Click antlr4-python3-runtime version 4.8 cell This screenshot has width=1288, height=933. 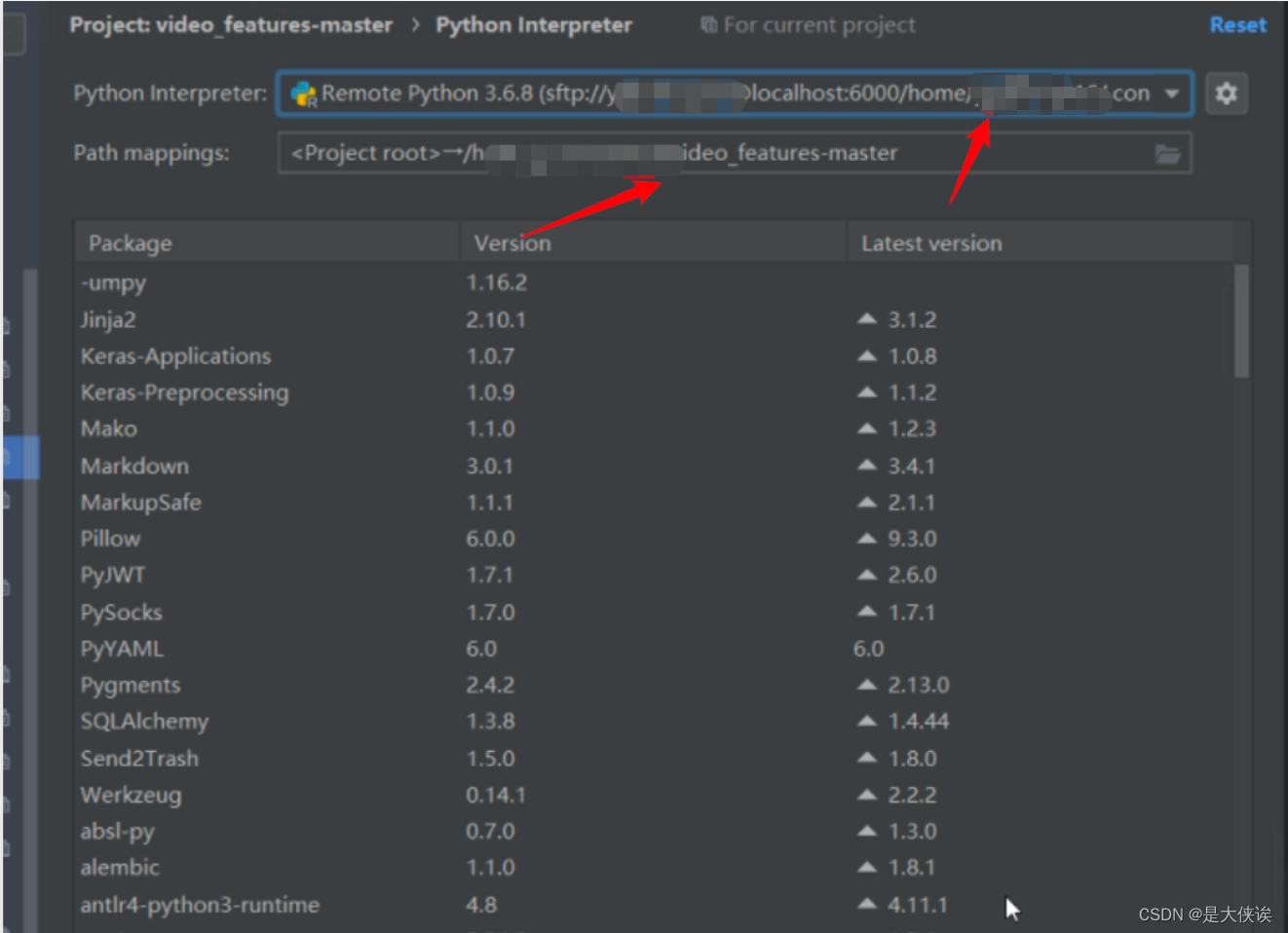click(481, 904)
